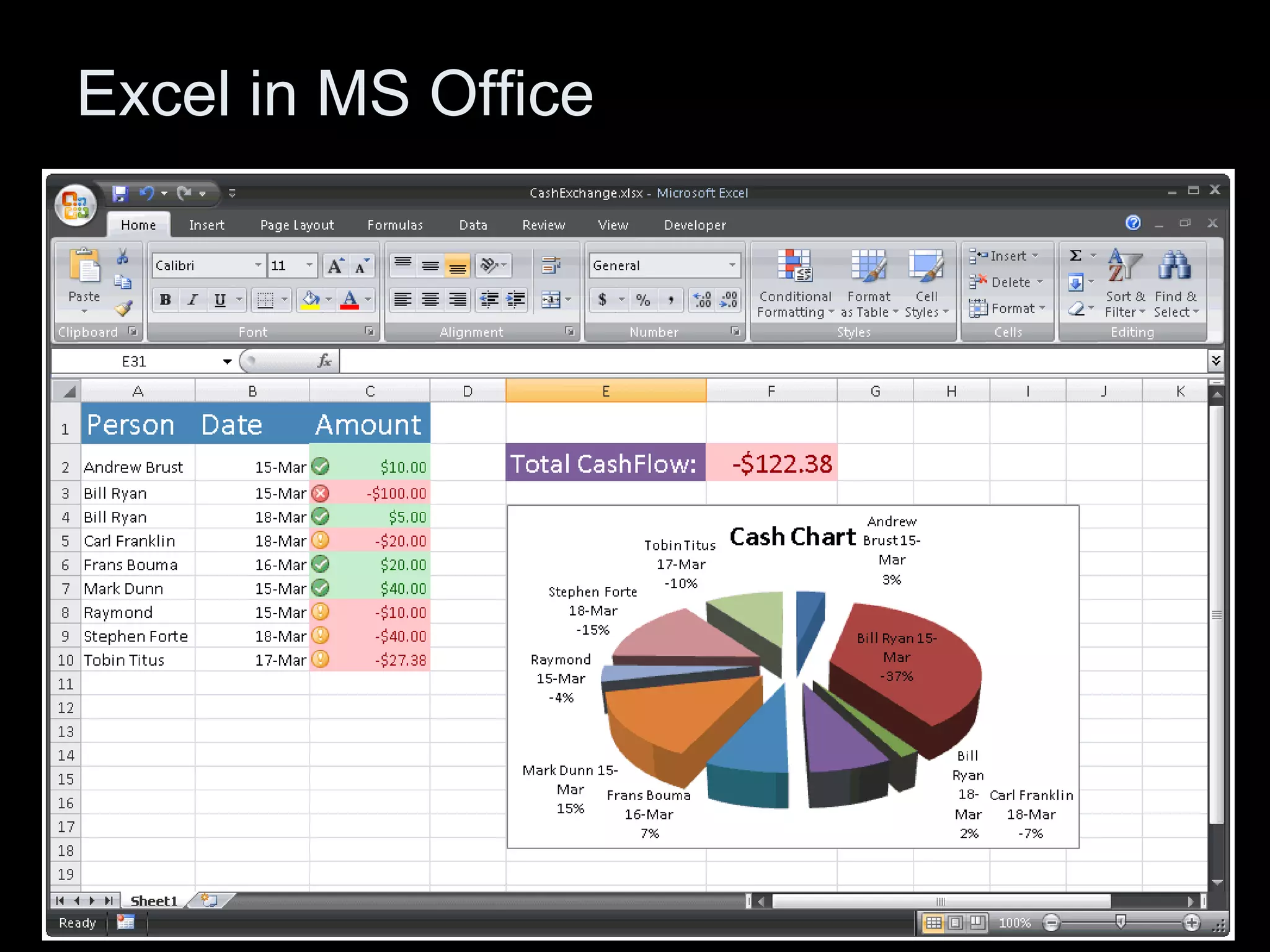This screenshot has height=952, width=1270.
Task: Shrink font size with the small A
Action: 362,266
